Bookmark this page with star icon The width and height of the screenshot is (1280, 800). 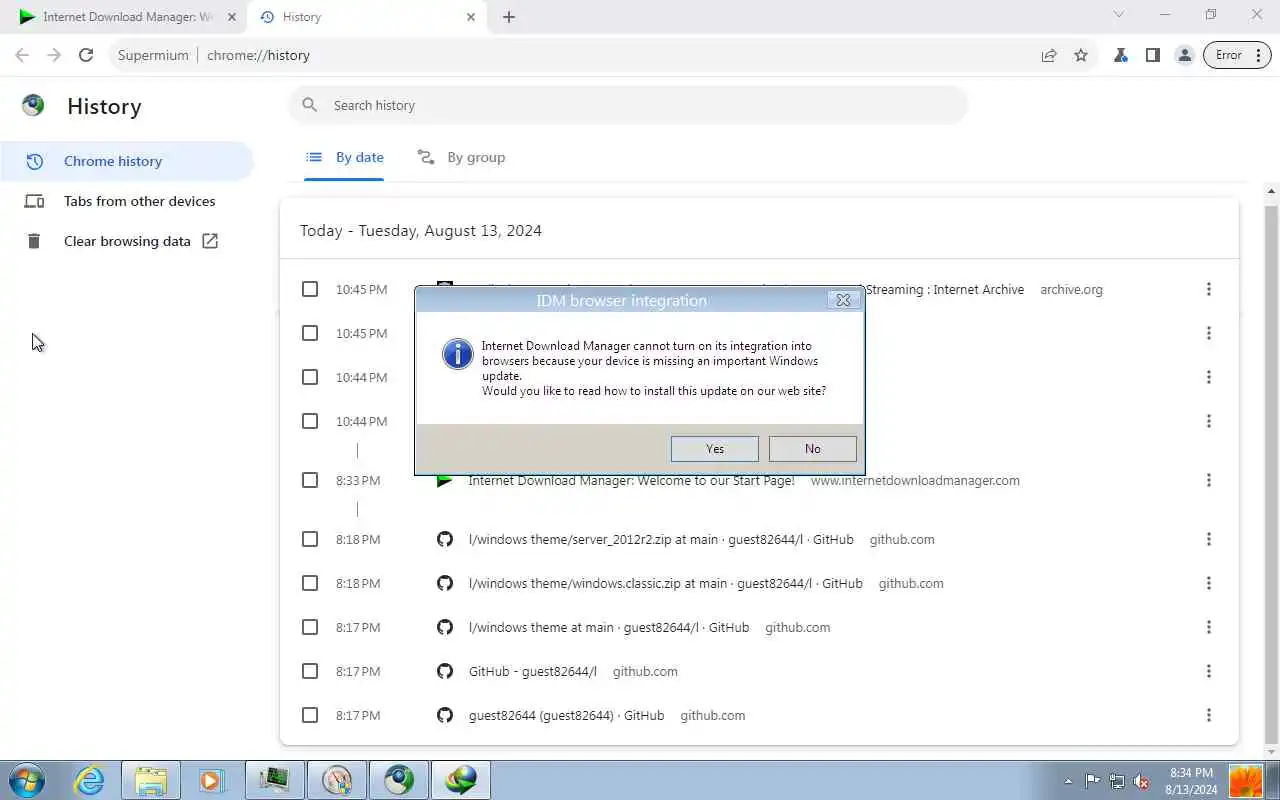click(1081, 55)
